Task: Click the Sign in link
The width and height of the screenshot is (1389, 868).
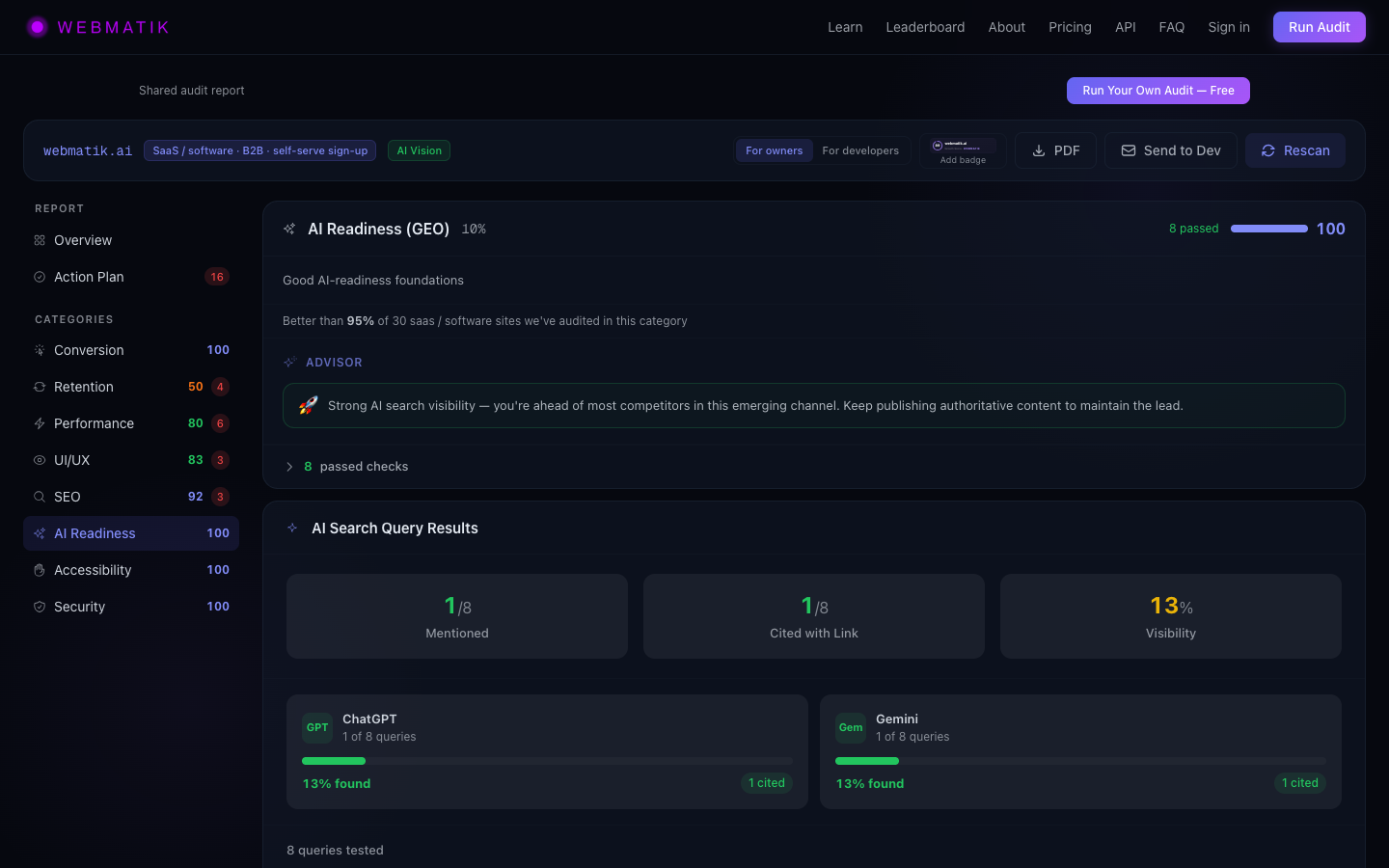Action: pyautogui.click(x=1229, y=27)
